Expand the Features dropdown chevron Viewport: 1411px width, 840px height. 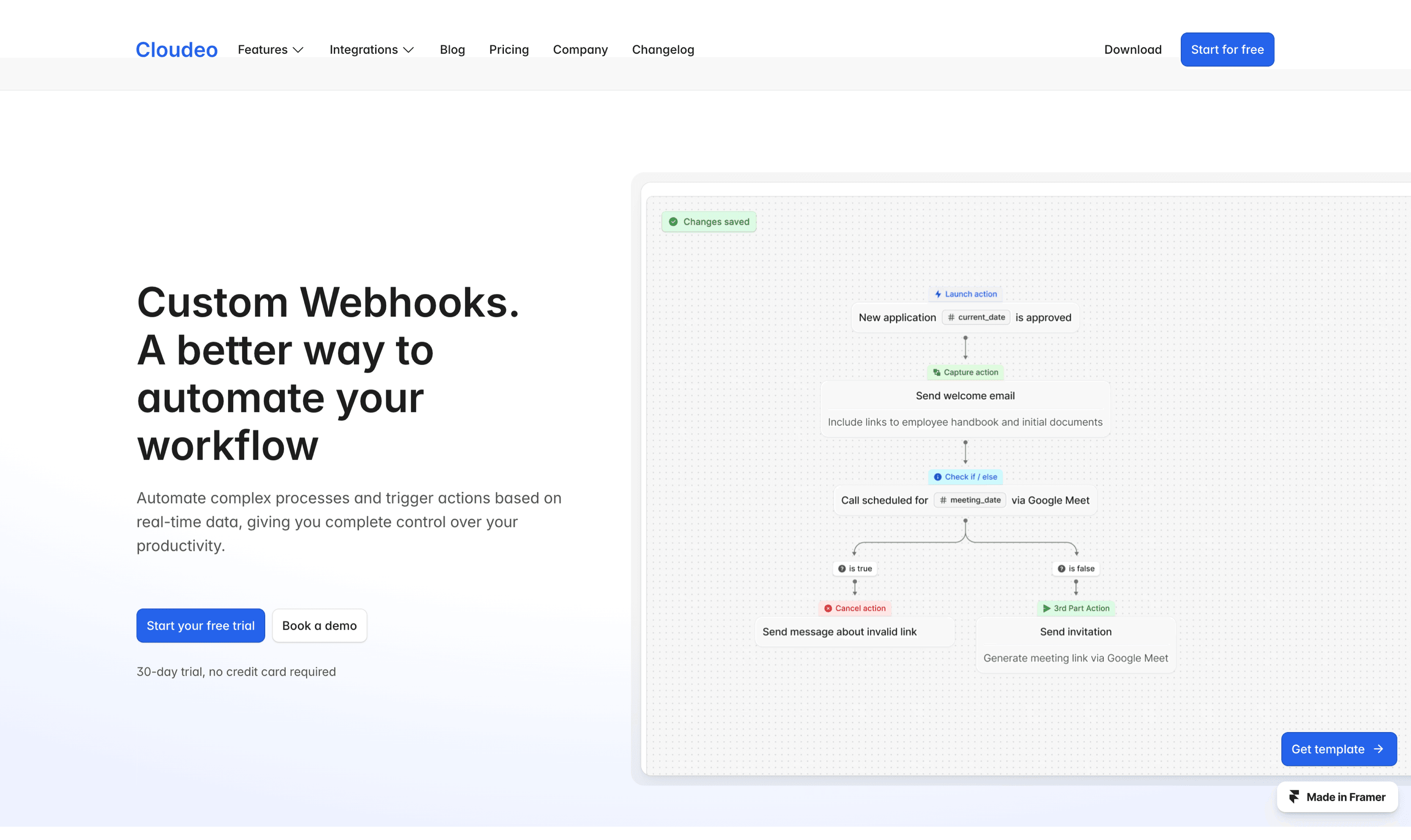pyautogui.click(x=298, y=50)
